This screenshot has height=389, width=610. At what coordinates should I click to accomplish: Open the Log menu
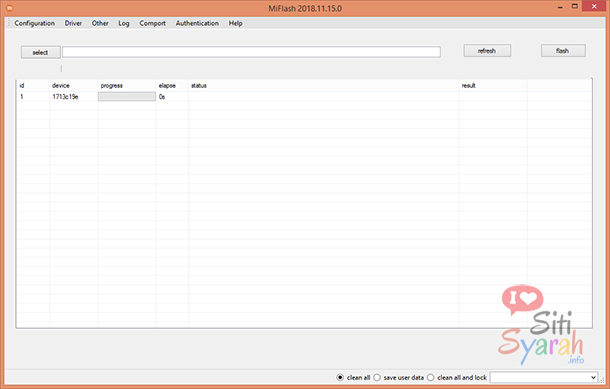[124, 23]
